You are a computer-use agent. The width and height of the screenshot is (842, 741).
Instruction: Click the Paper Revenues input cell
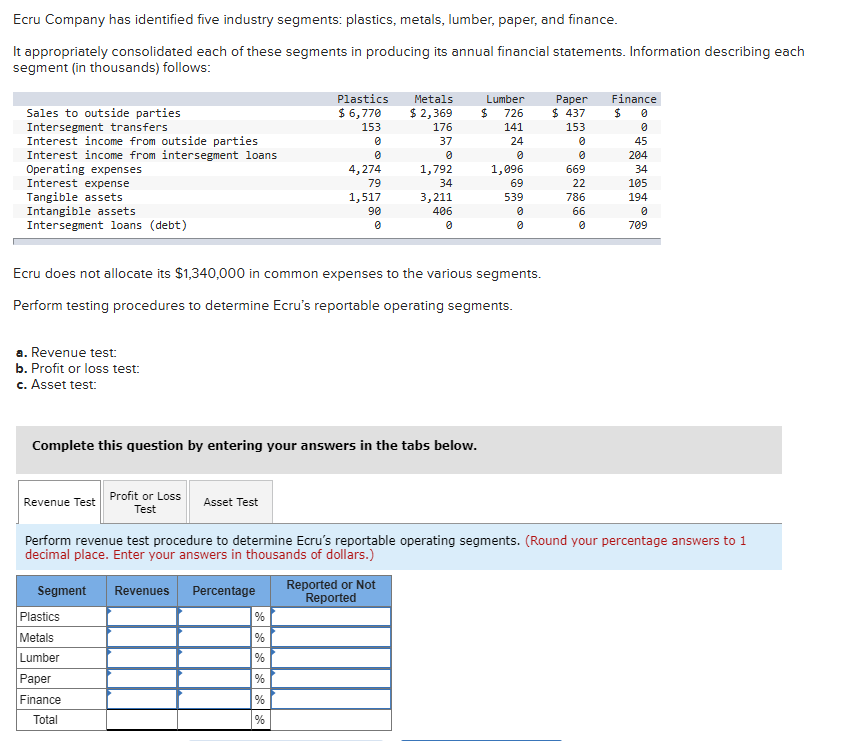click(x=141, y=678)
